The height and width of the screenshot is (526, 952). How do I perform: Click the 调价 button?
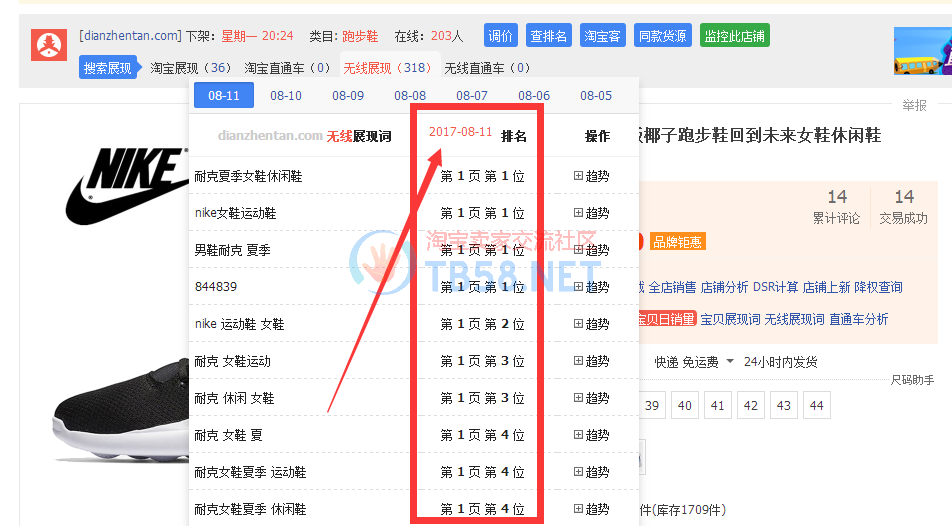(501, 36)
